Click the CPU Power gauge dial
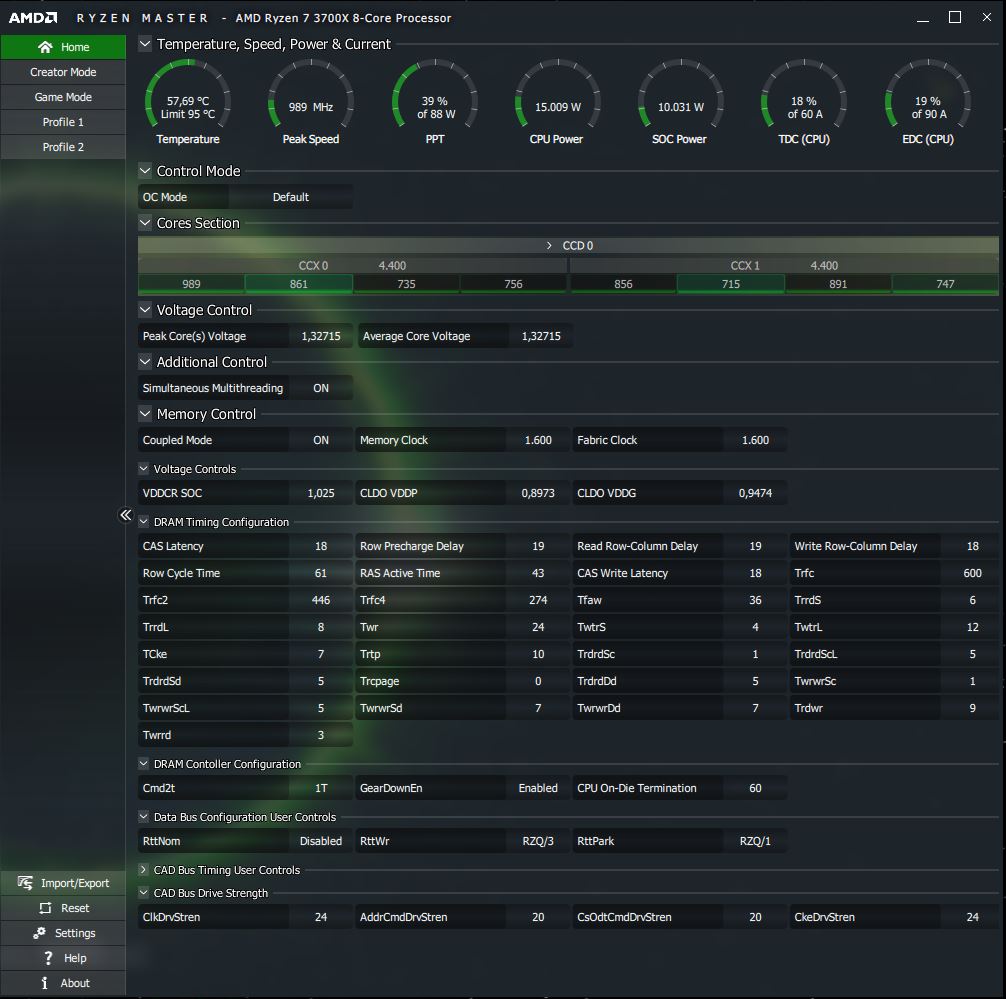 (x=558, y=94)
